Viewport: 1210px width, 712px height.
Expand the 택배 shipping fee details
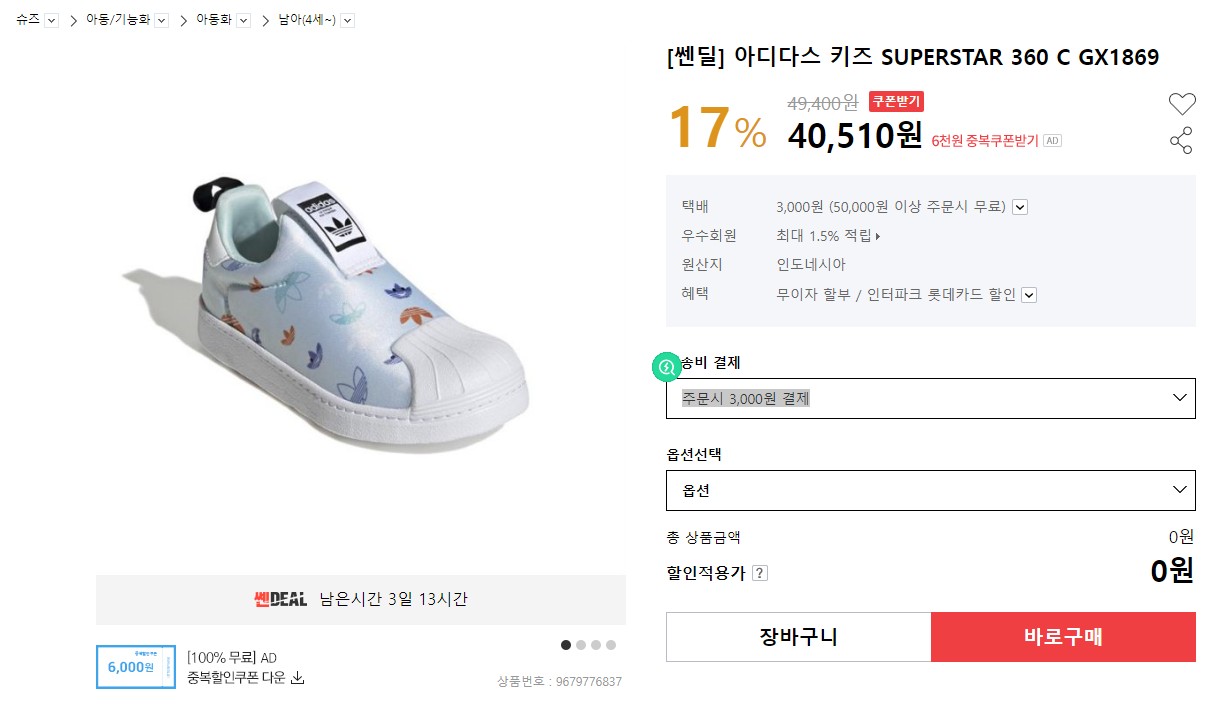click(x=1020, y=207)
